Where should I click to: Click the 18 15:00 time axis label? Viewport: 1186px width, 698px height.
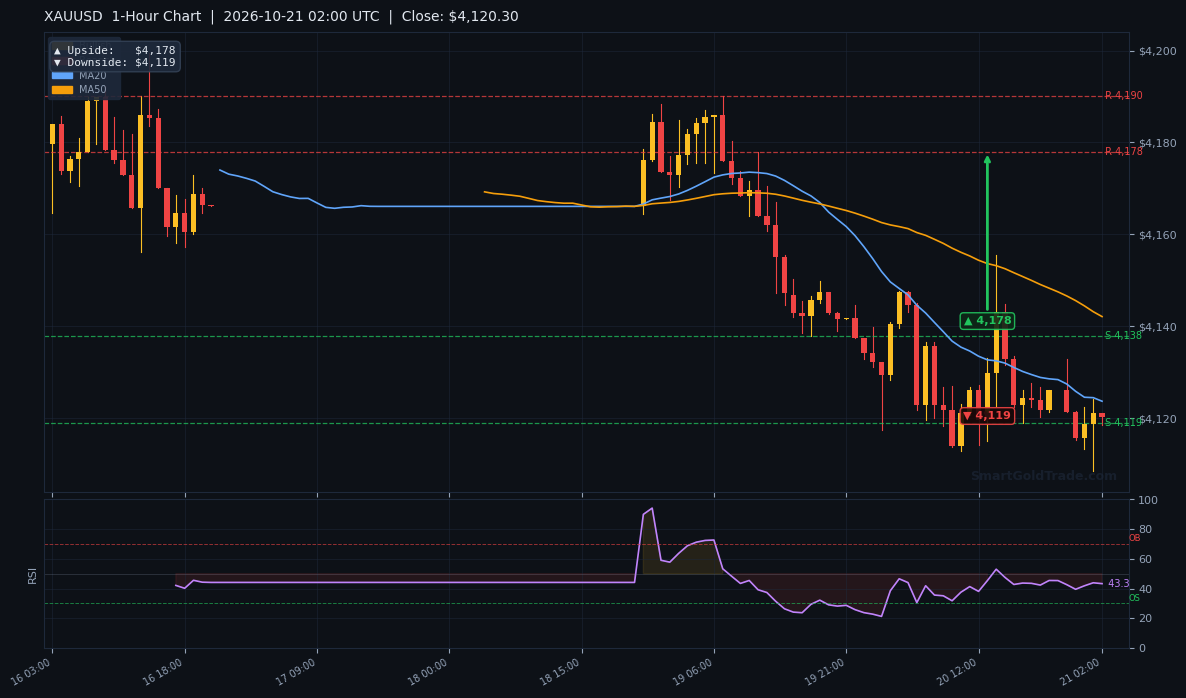coord(561,672)
